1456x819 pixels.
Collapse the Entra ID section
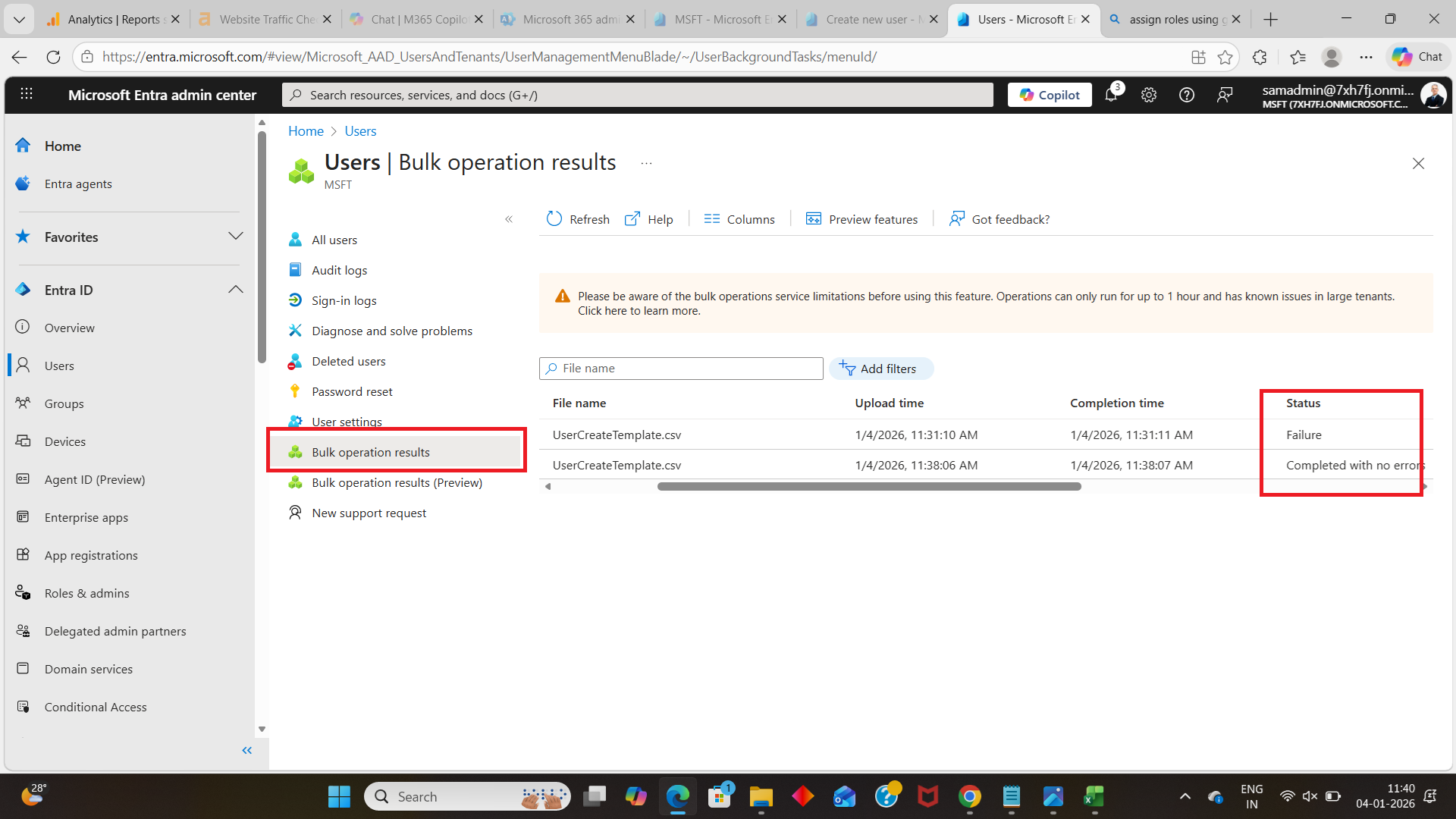click(x=236, y=290)
